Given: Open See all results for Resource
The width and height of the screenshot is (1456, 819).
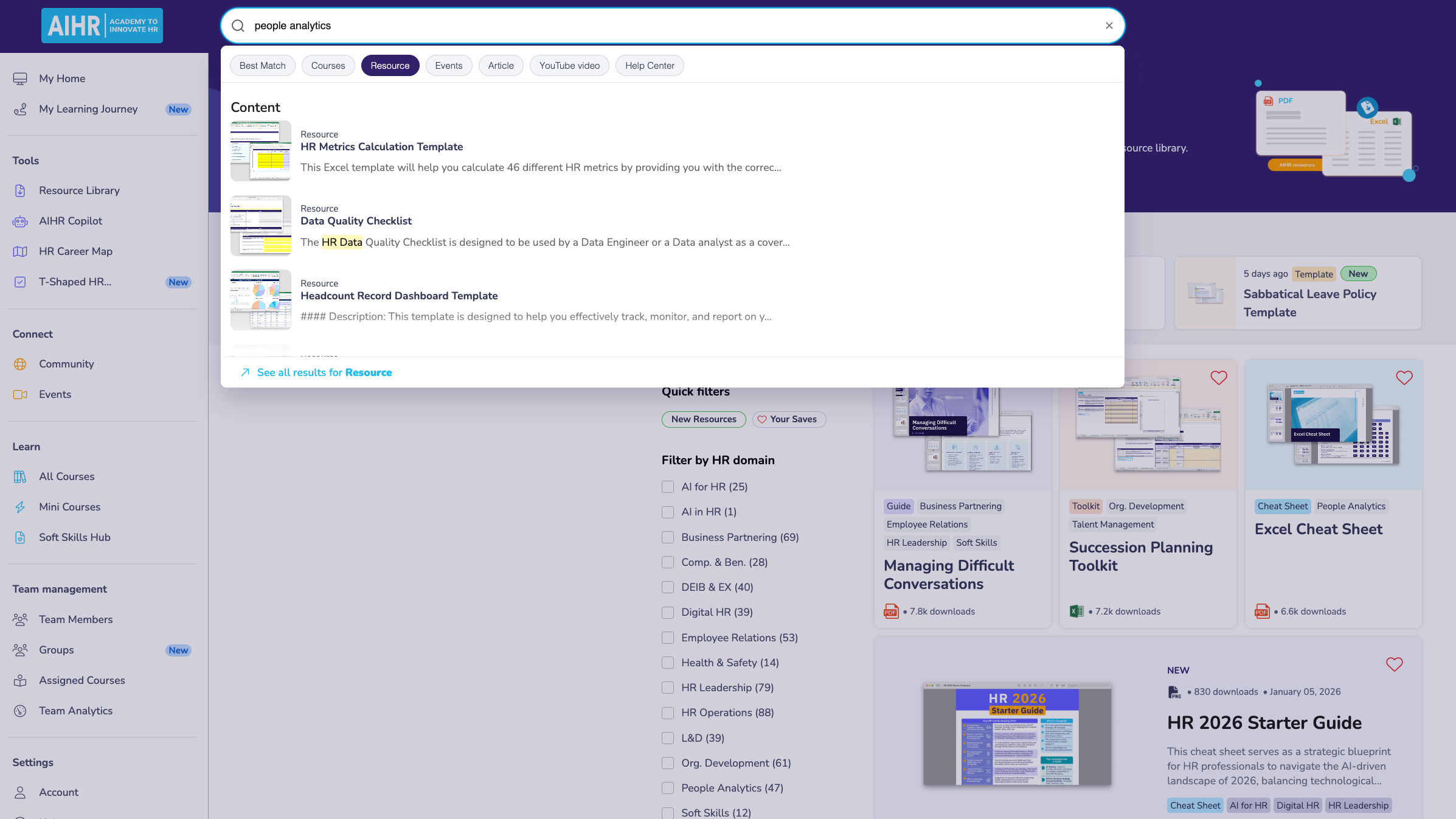Looking at the screenshot, I should point(324,372).
